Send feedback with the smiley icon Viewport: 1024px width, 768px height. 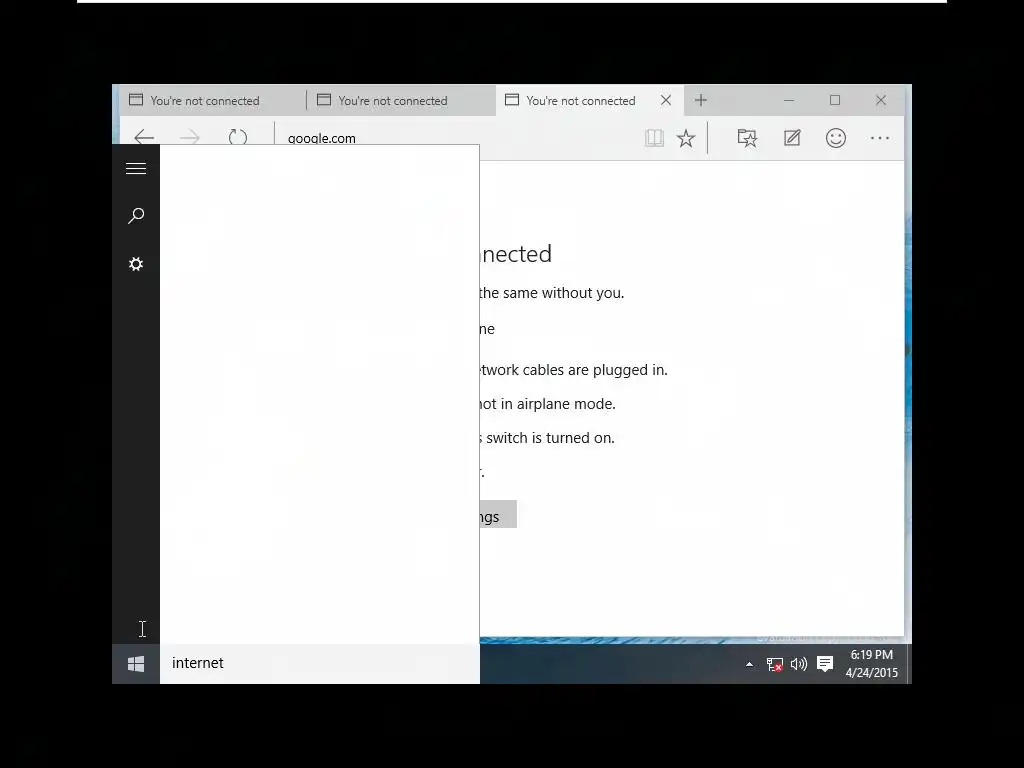click(x=836, y=138)
